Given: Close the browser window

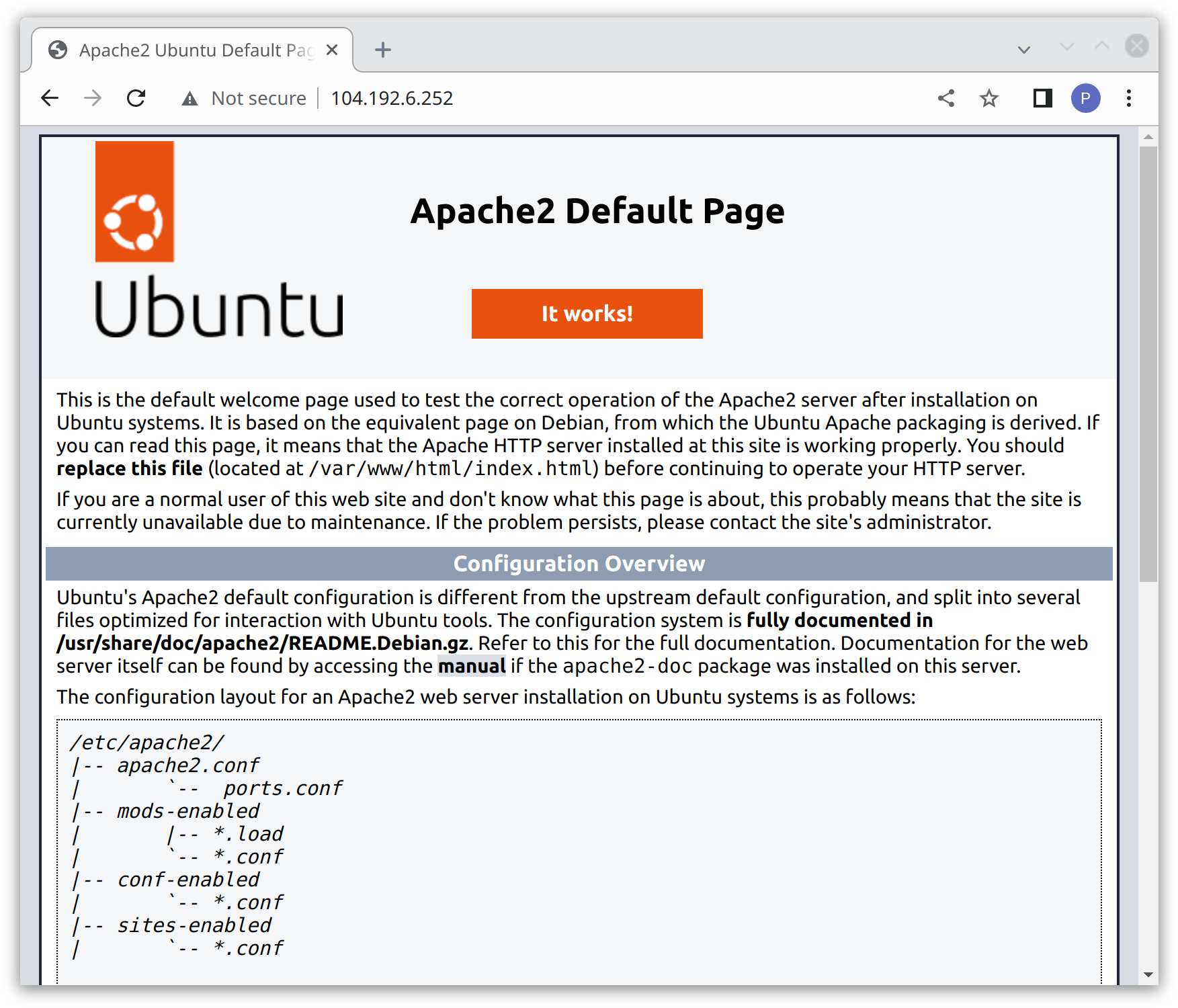Looking at the screenshot, I should 1137,46.
